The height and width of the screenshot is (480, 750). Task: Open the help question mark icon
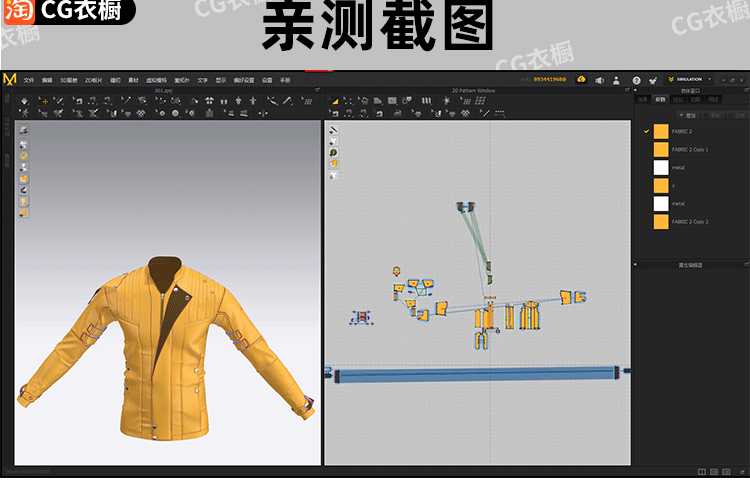pos(636,79)
